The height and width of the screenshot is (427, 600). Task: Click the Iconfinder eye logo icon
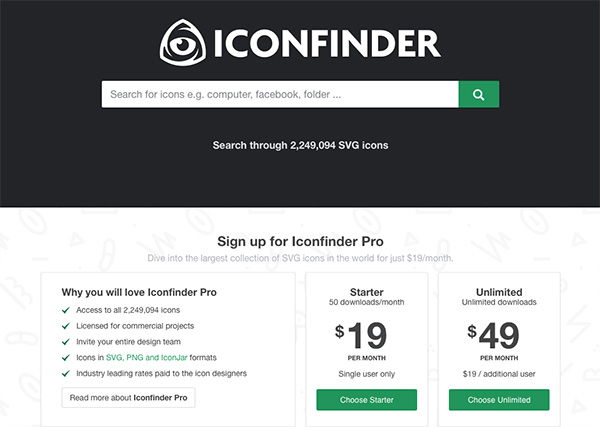[x=186, y=42]
